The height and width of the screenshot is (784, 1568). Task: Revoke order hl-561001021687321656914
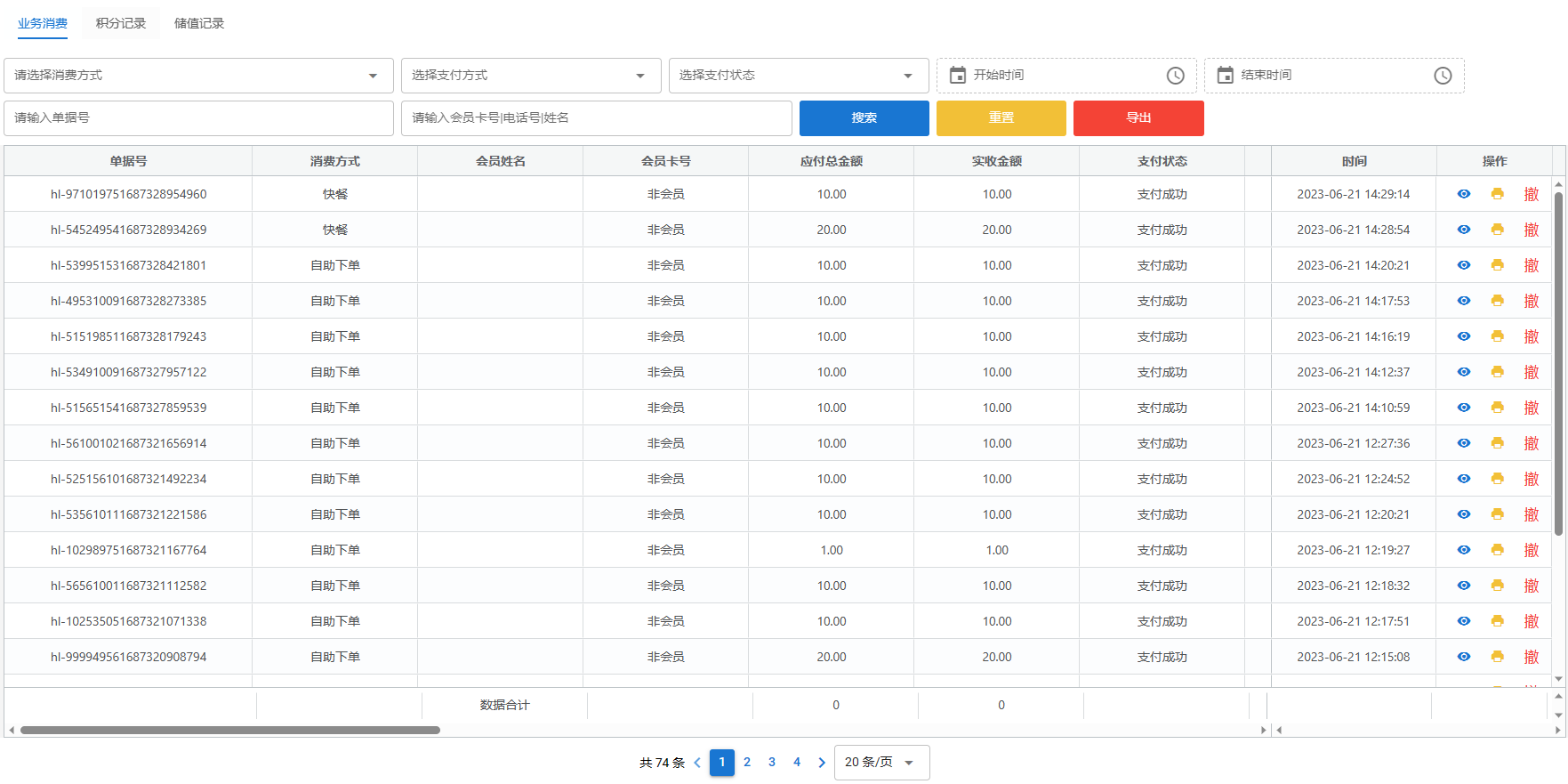(1531, 443)
